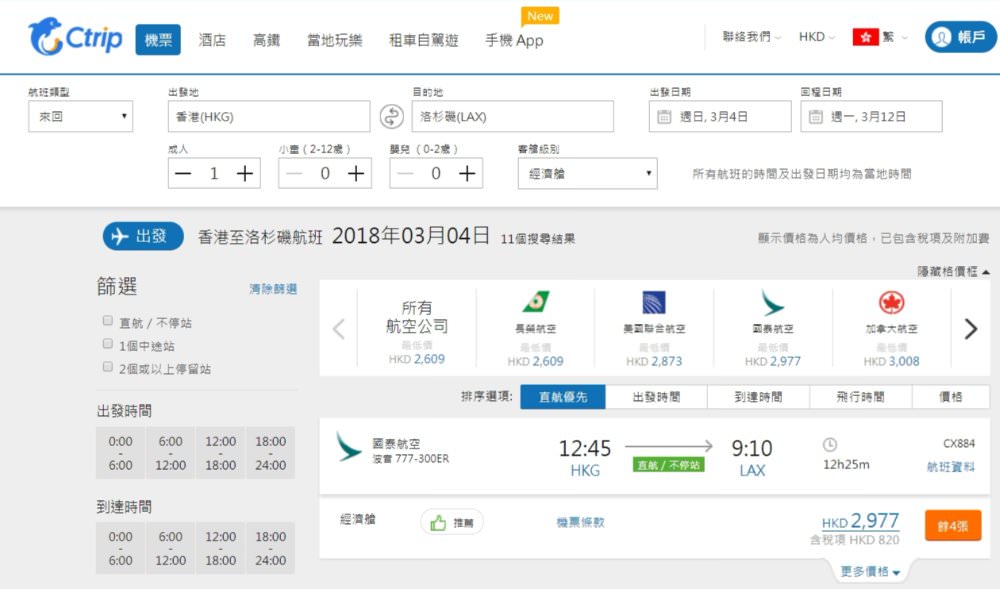Increase adult passenger count with plus

[x=245, y=173]
